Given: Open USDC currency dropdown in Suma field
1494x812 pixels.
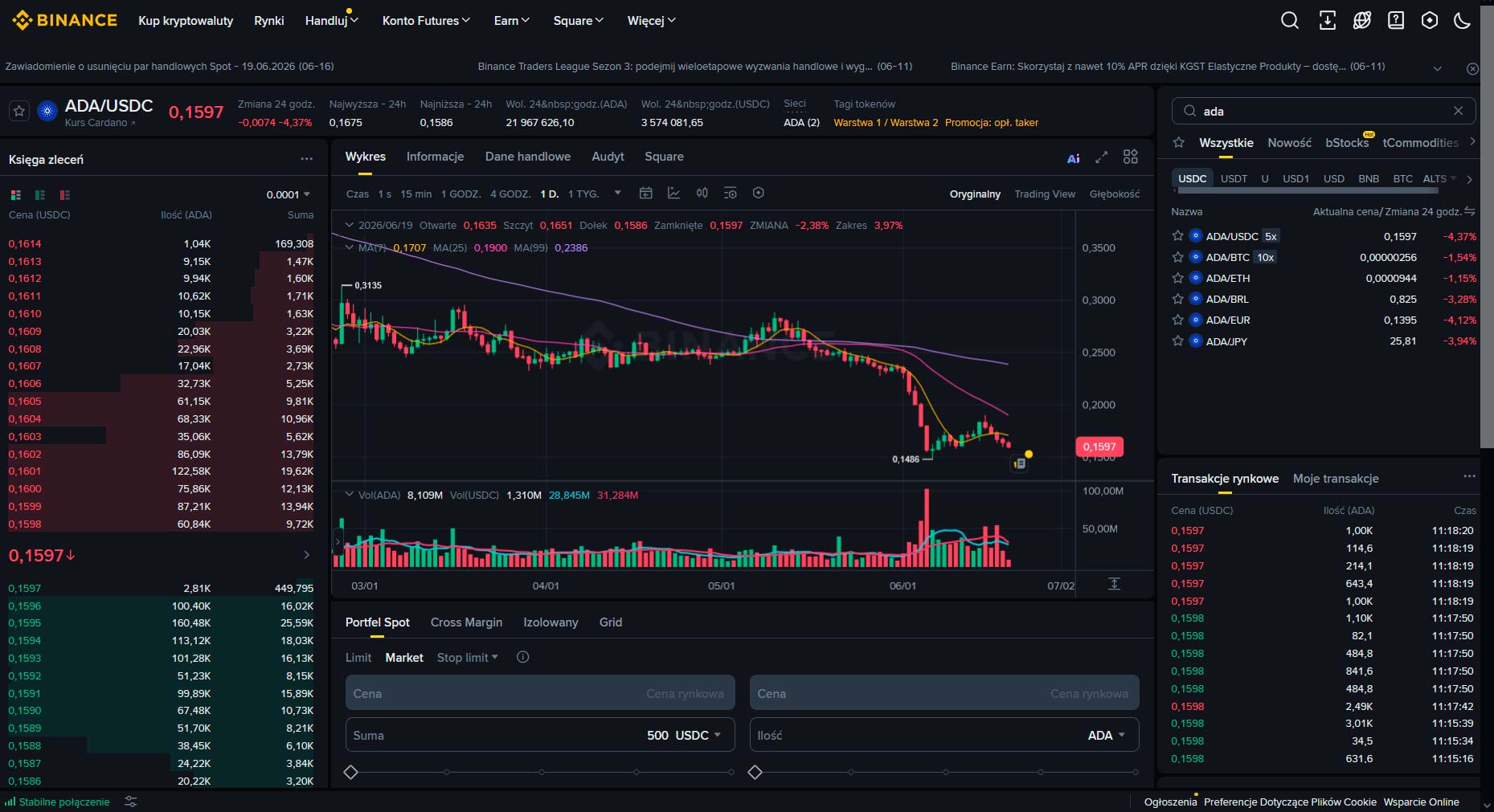Looking at the screenshot, I should 698,735.
